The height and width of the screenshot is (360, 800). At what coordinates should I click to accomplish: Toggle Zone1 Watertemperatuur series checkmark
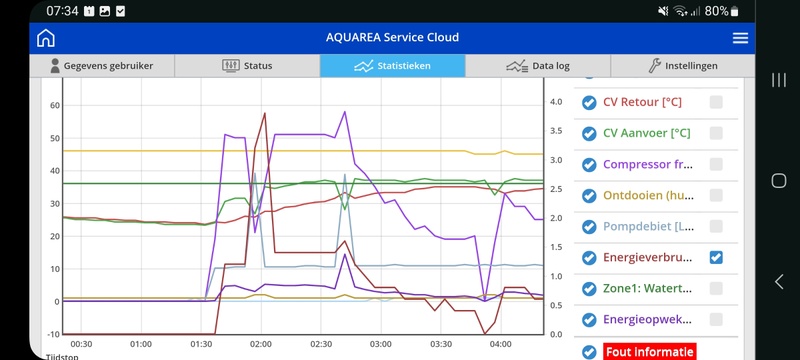[589, 289]
